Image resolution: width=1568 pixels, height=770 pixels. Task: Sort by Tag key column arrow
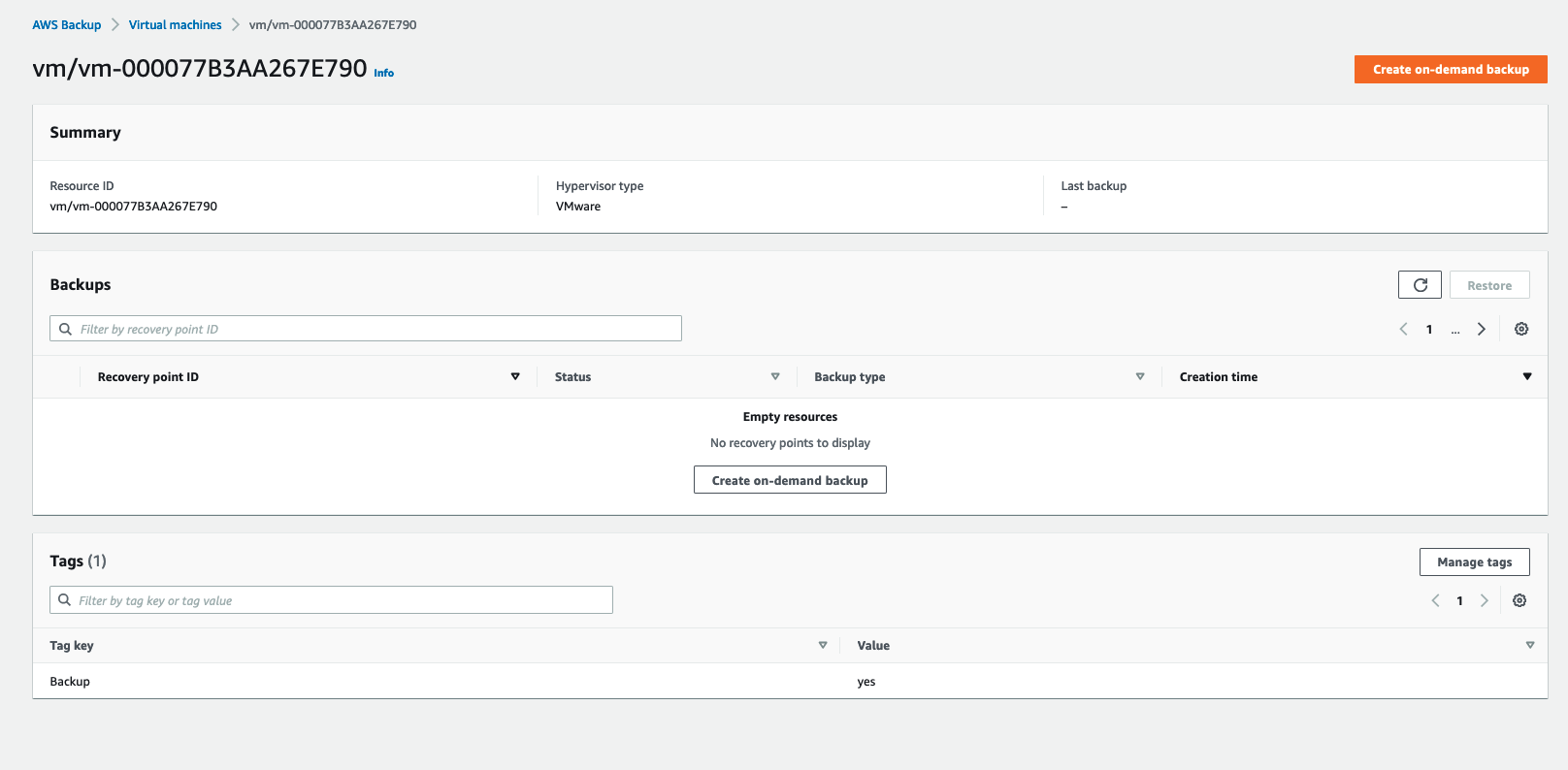pos(823,645)
